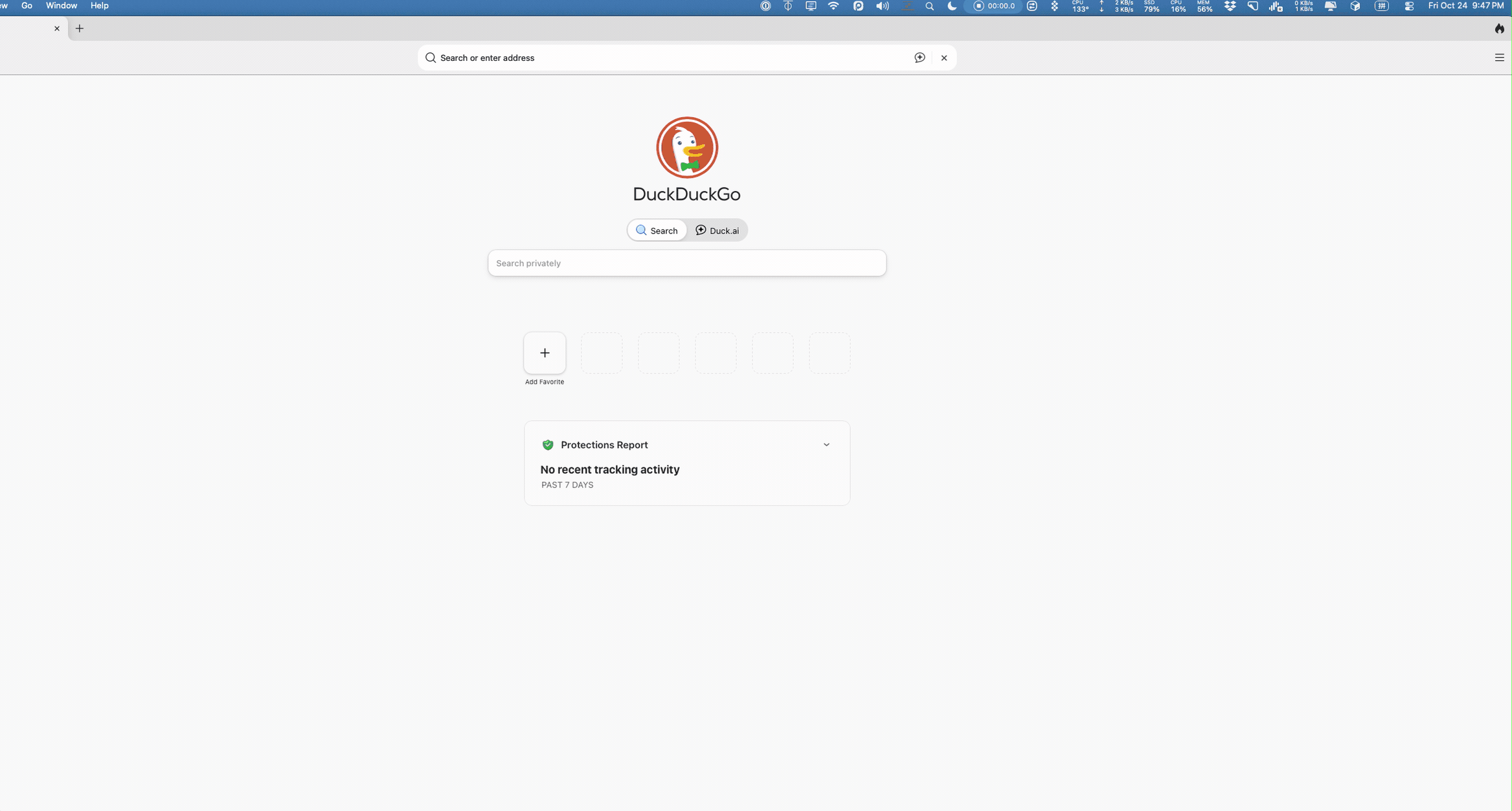Switch to Duck.ai mode
This screenshot has height=811, width=1512.
click(x=717, y=230)
